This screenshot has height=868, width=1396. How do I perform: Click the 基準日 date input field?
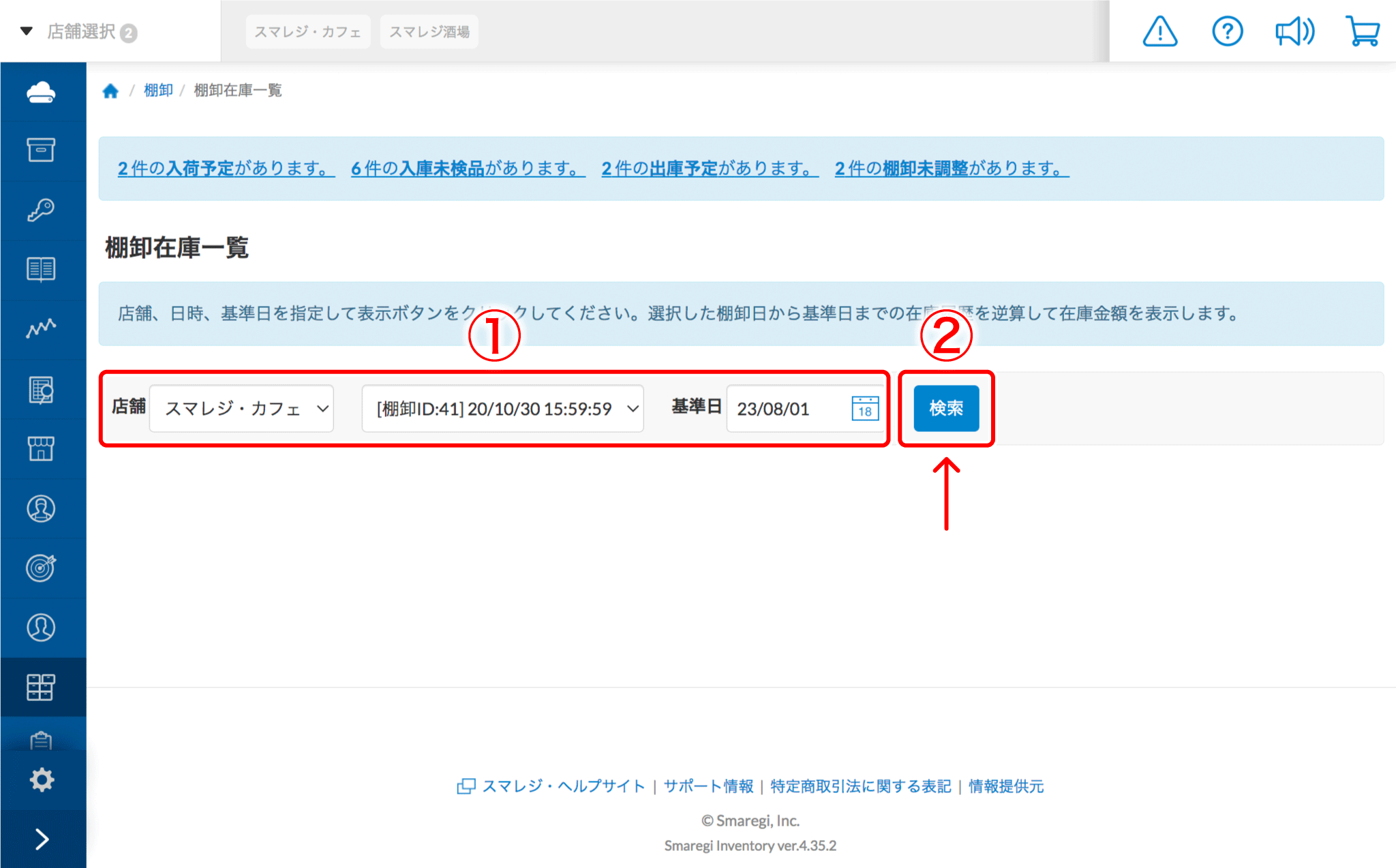[787, 409]
